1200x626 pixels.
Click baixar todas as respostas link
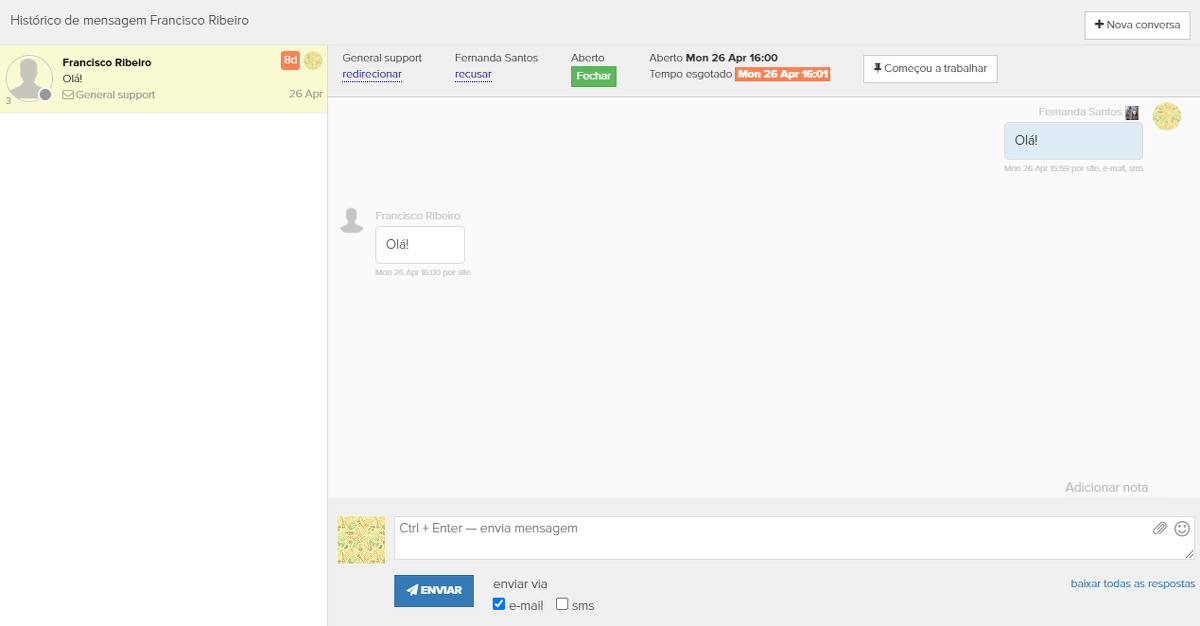tap(1132, 584)
